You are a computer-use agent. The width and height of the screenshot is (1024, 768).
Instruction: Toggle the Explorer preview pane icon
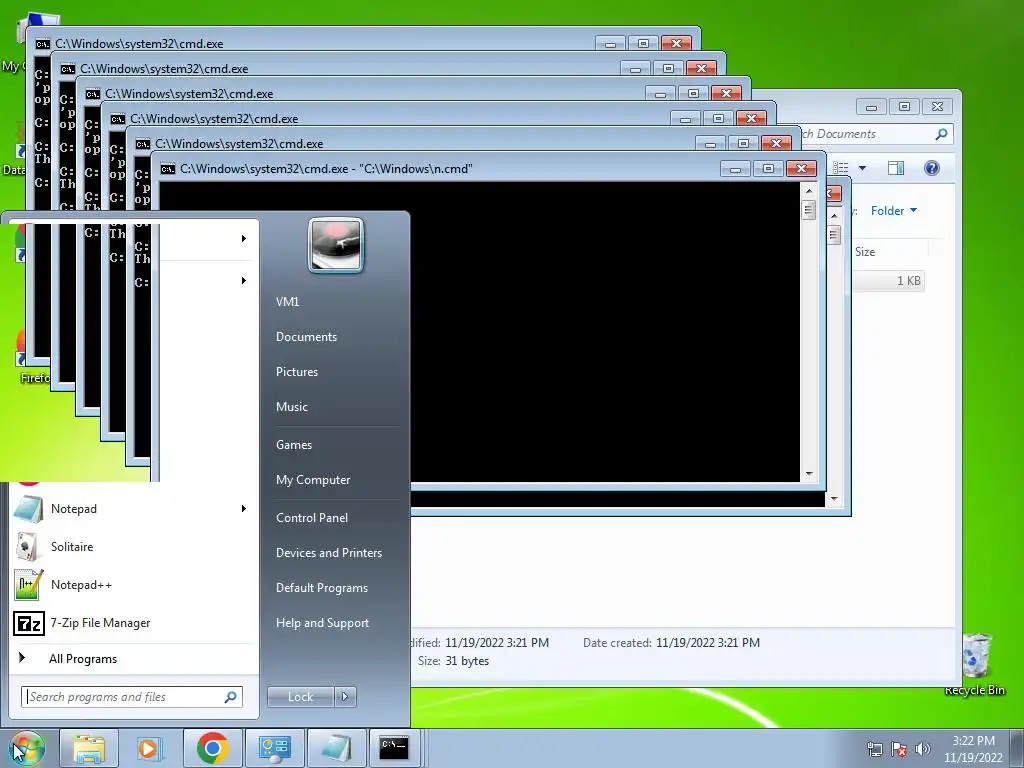pos(896,168)
